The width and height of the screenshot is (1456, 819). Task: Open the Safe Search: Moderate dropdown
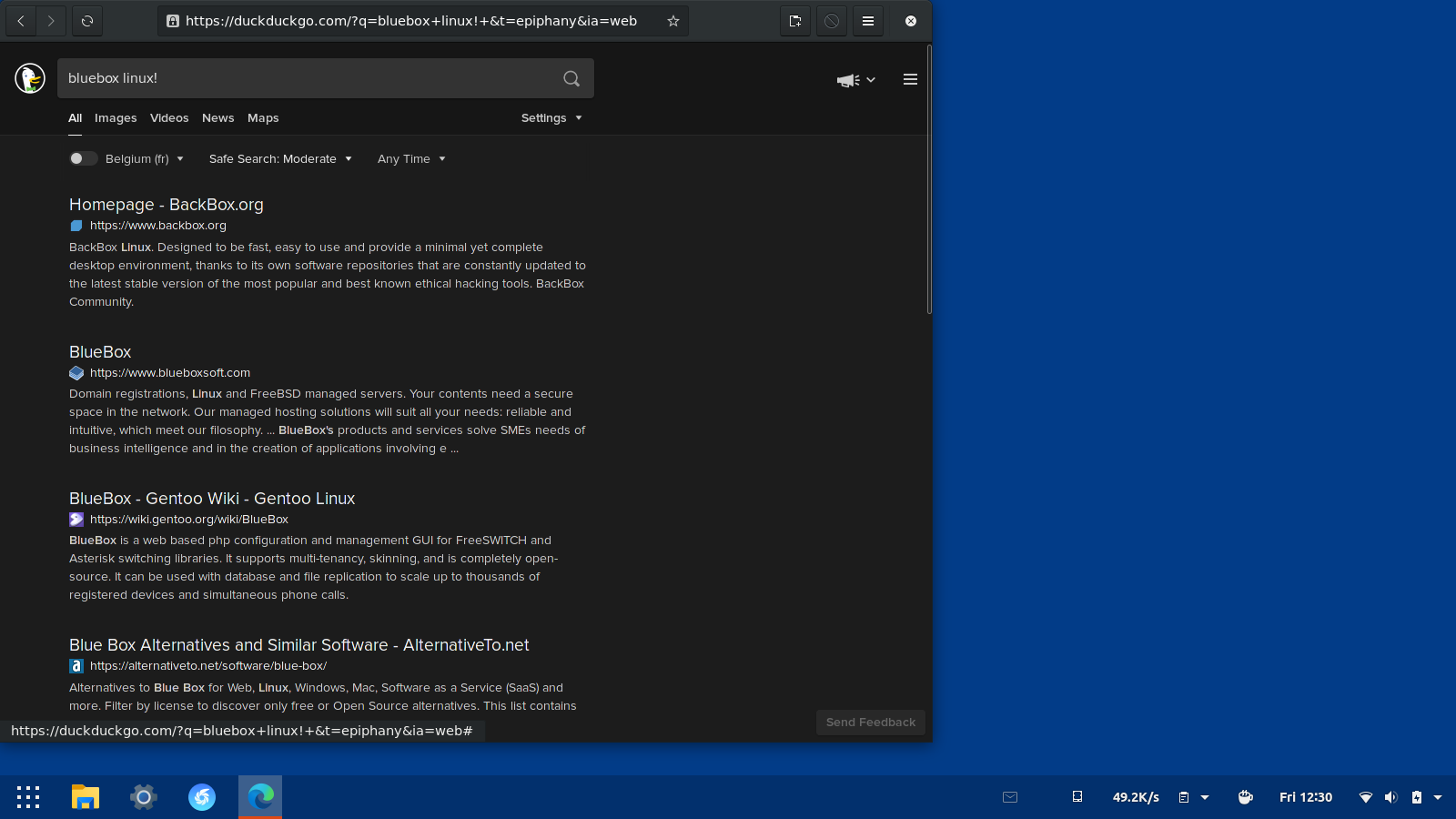[x=280, y=159]
